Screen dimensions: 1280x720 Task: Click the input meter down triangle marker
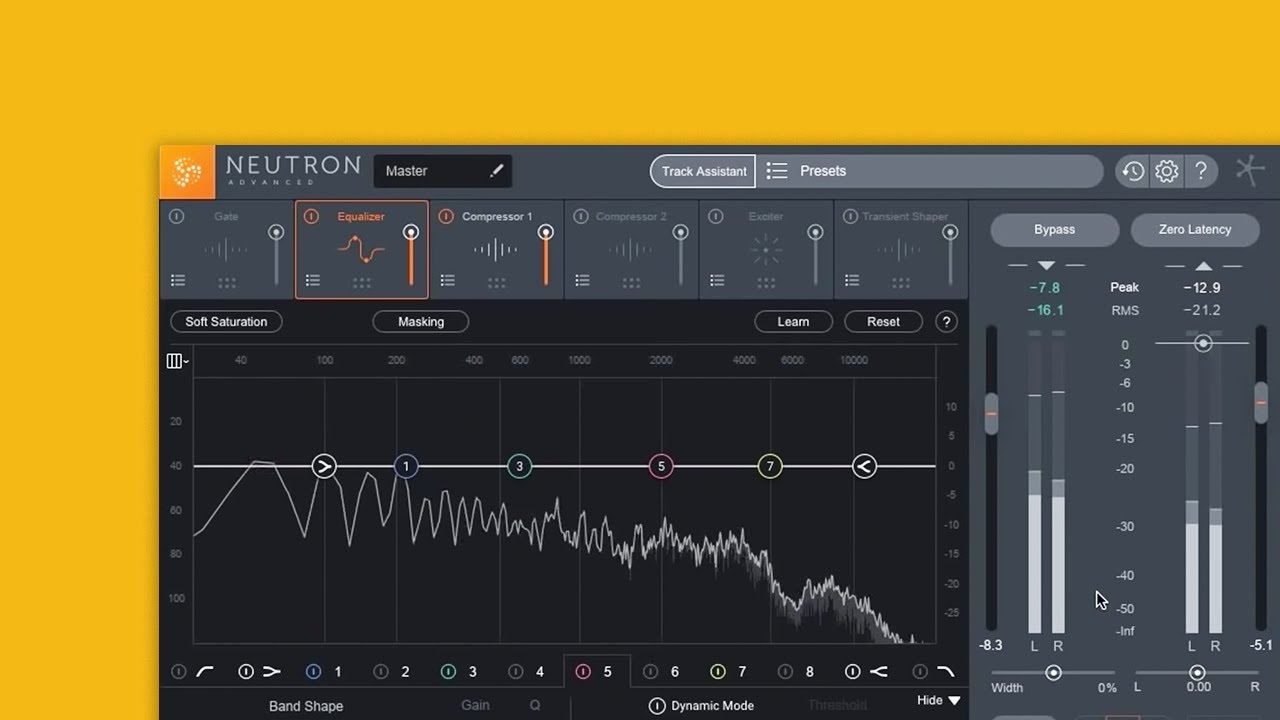click(1046, 265)
